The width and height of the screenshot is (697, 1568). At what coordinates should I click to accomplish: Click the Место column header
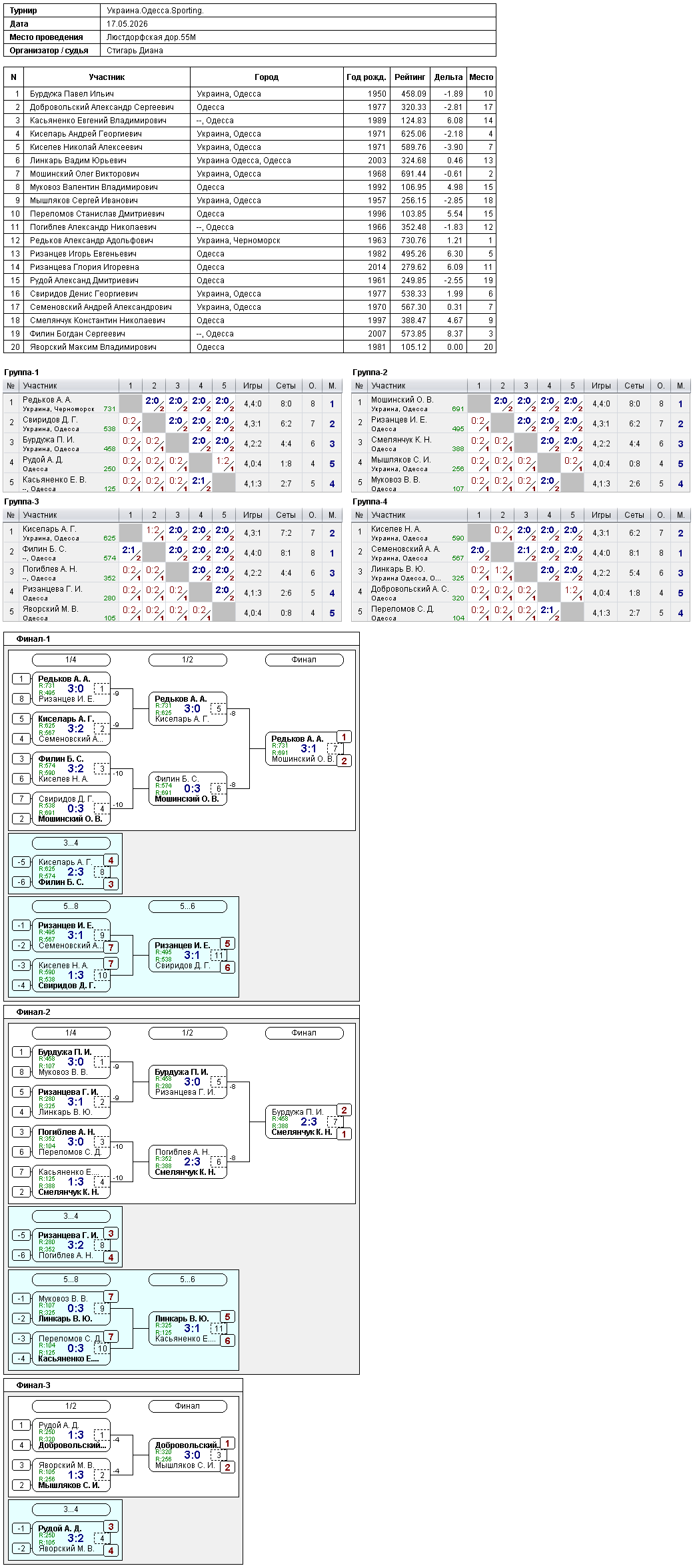[x=481, y=77]
